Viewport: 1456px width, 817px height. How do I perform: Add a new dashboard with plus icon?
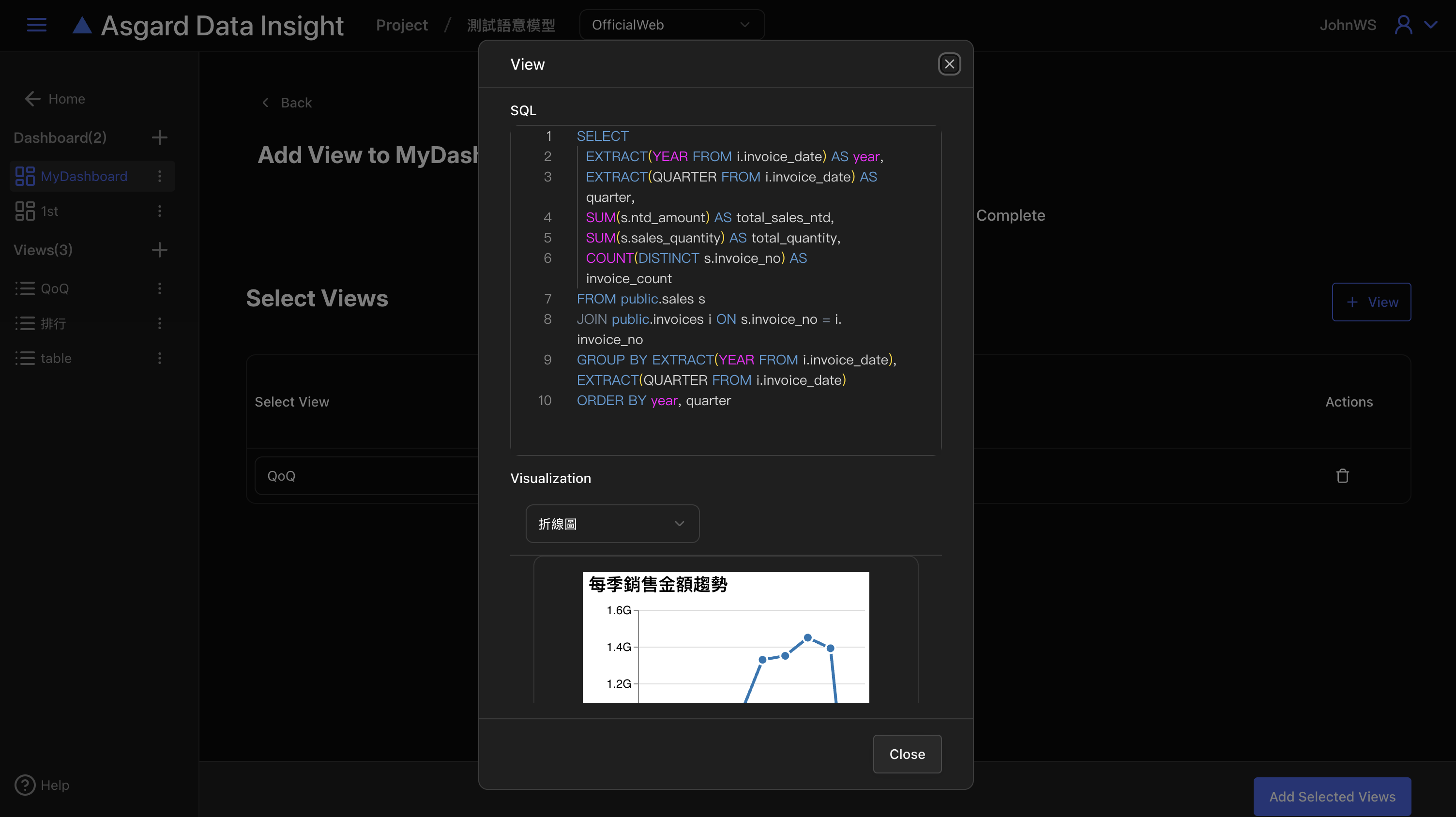pyautogui.click(x=159, y=137)
